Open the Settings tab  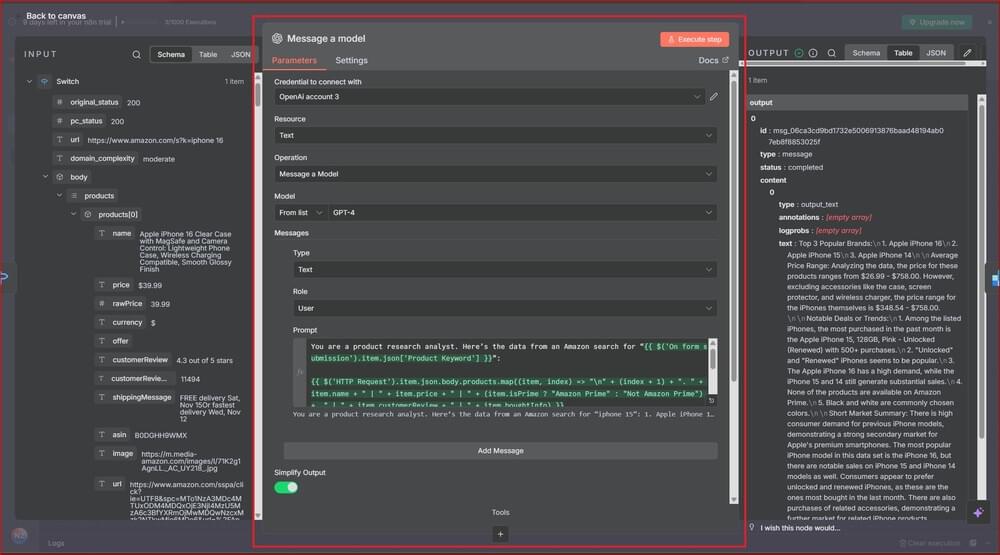351,61
